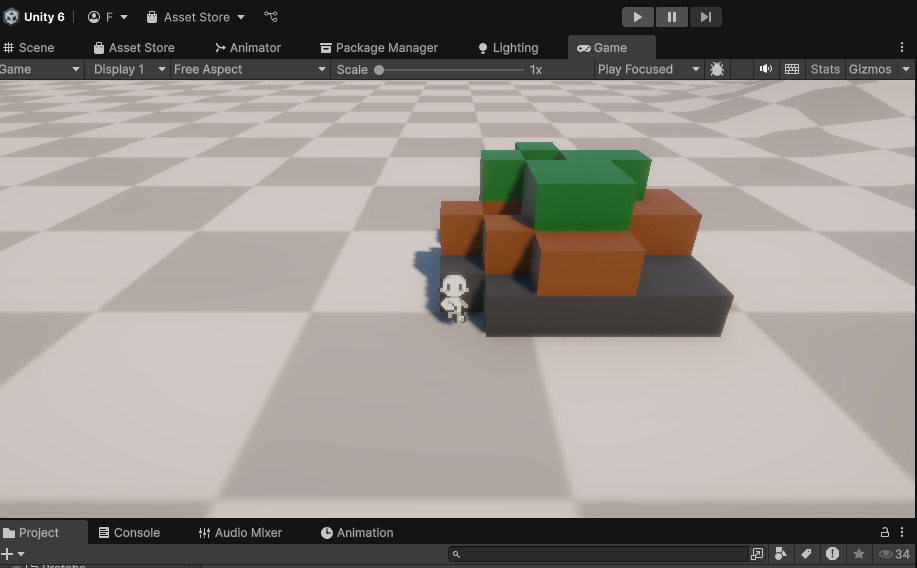Open the Free Aspect ratio dropdown
The width and height of the screenshot is (917, 568).
point(249,69)
